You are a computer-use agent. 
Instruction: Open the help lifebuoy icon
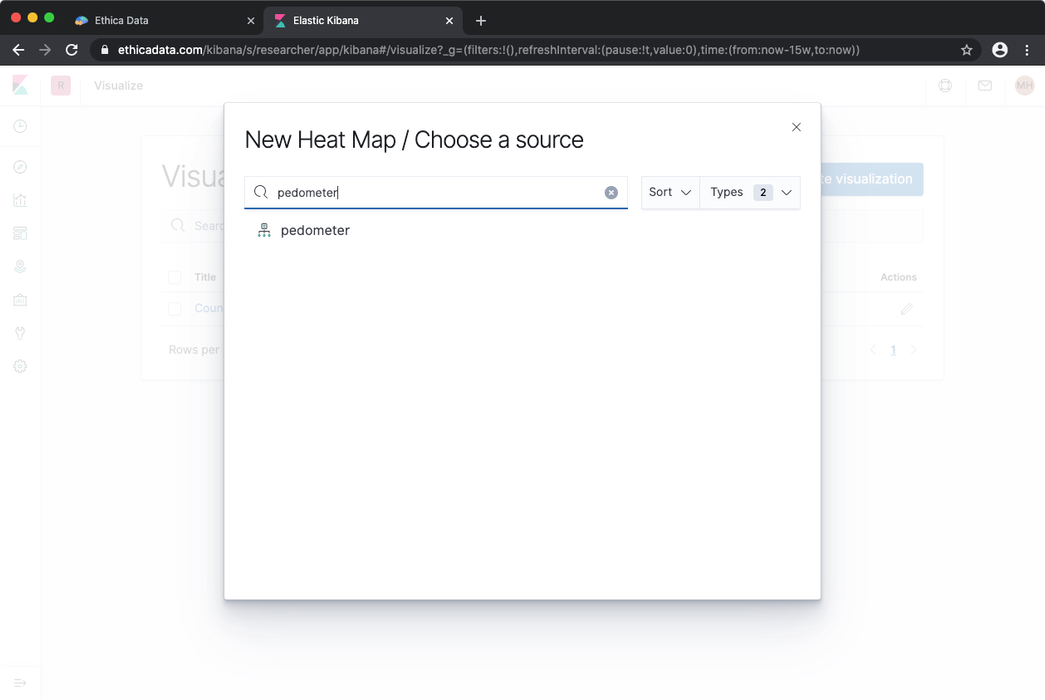point(945,86)
